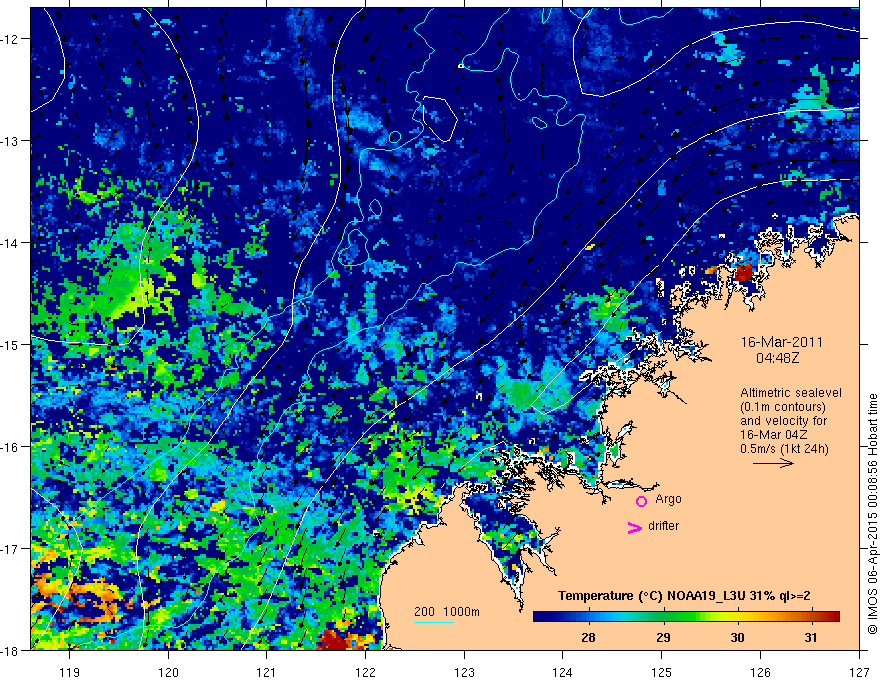Screen dimensions: 880x680
Task: Click the longitude axis label 121
Action: click(267, 672)
